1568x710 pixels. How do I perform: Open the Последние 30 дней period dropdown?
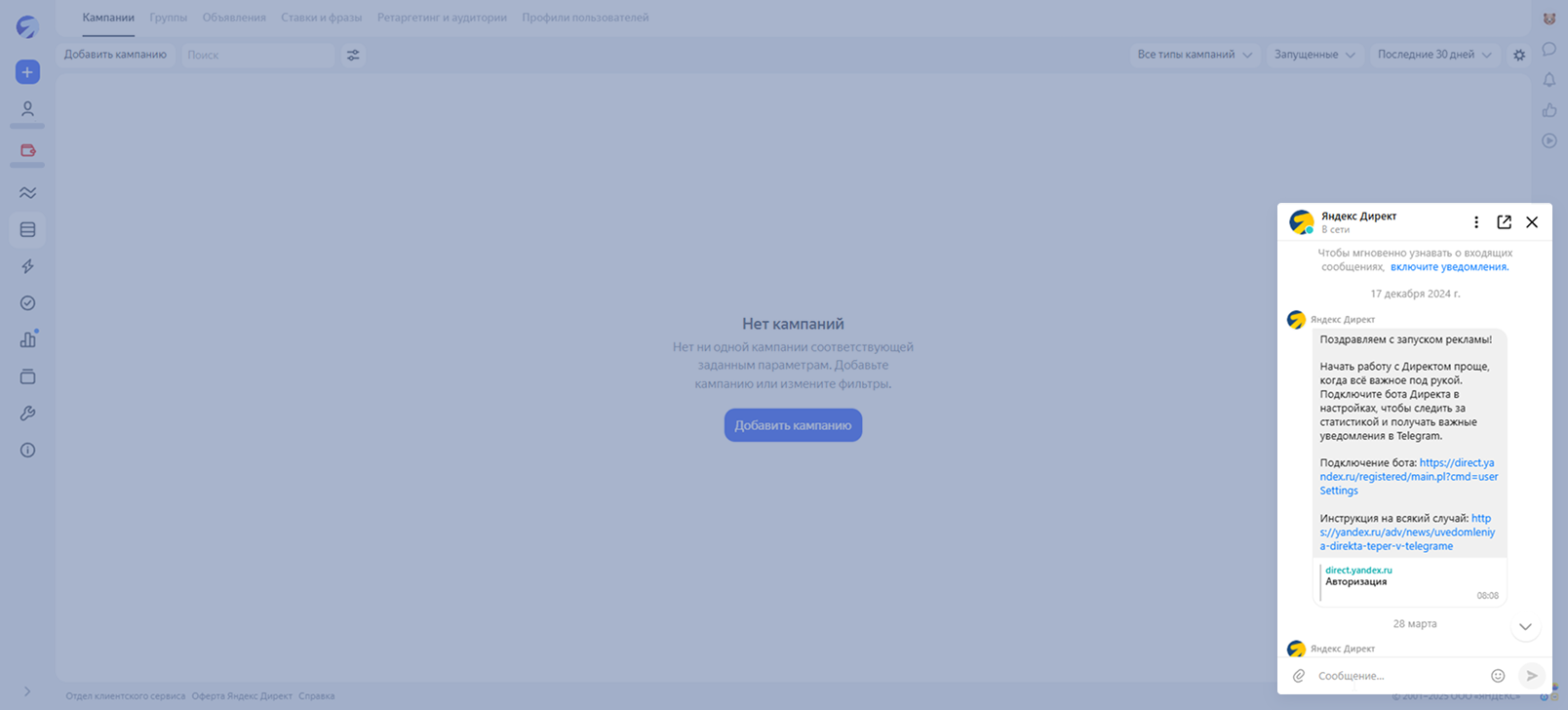click(1433, 55)
